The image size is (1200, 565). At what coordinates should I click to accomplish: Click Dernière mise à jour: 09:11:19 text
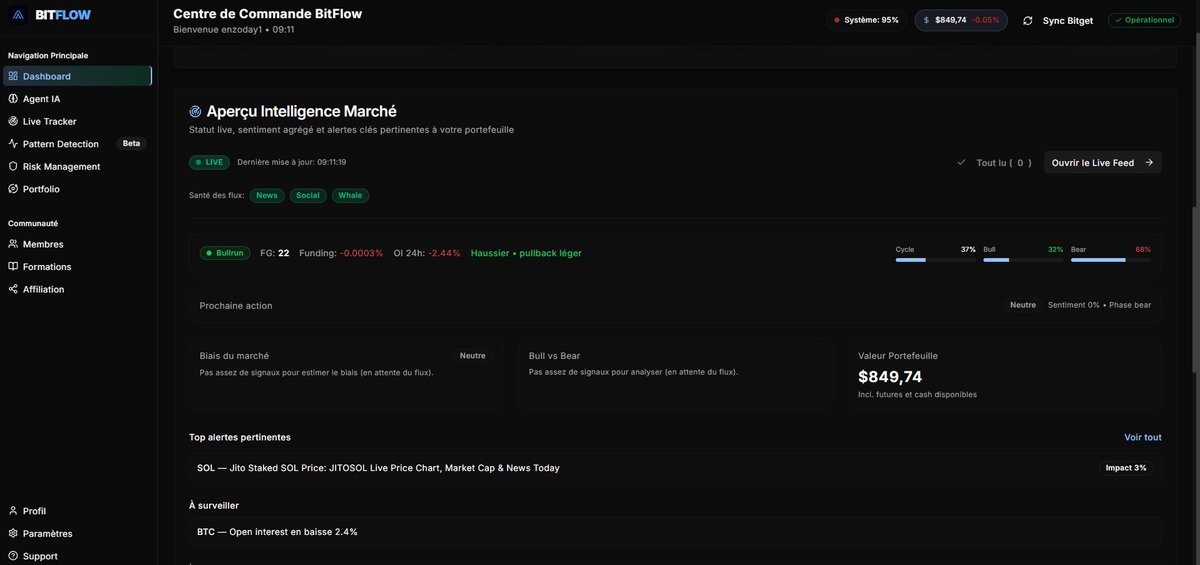point(292,162)
